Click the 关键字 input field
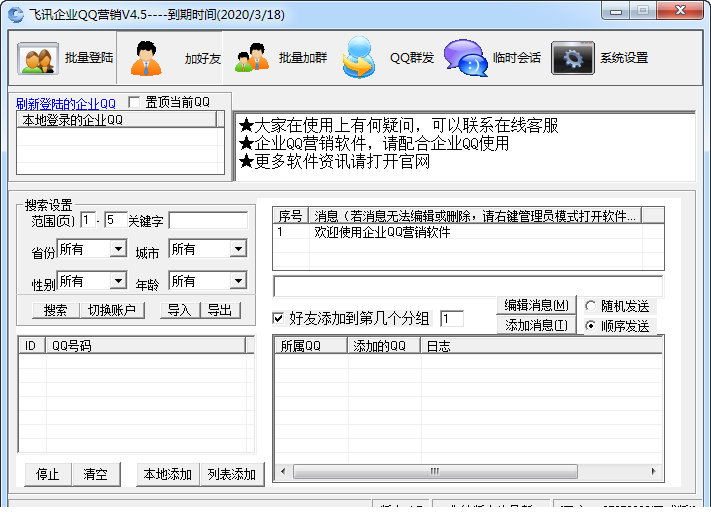Screen dimensions: 711x530 [208, 220]
